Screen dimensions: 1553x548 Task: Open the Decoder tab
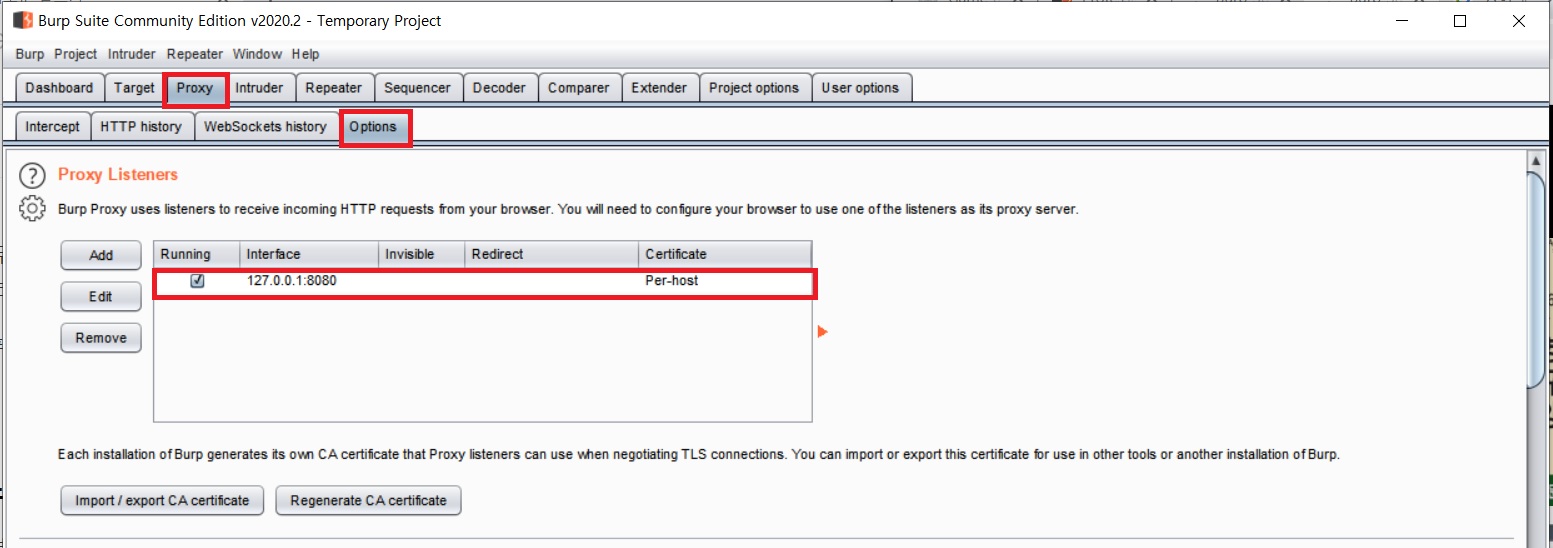tap(499, 88)
